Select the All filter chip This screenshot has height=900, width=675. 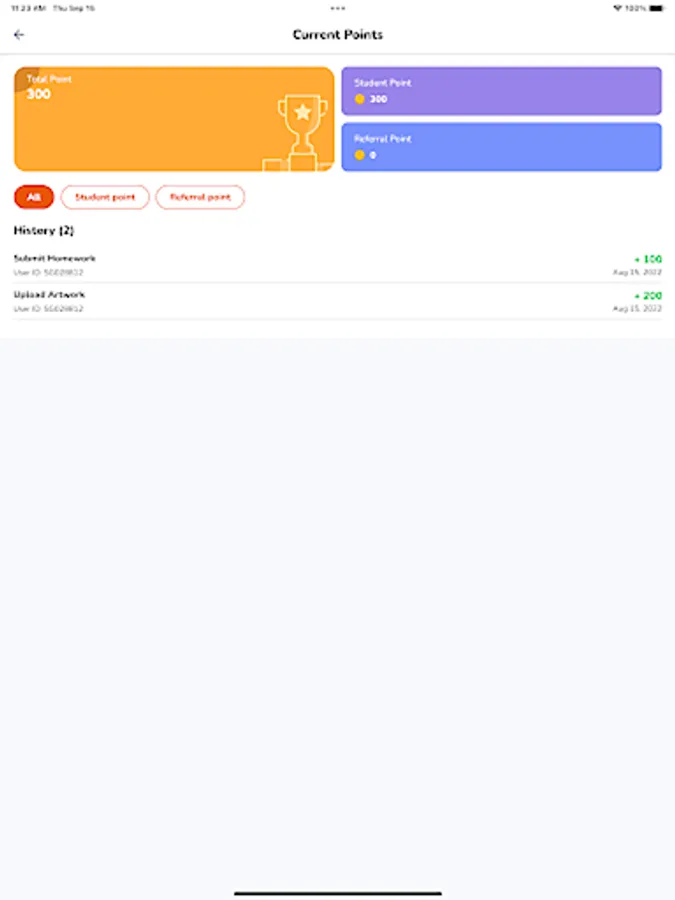[34, 197]
